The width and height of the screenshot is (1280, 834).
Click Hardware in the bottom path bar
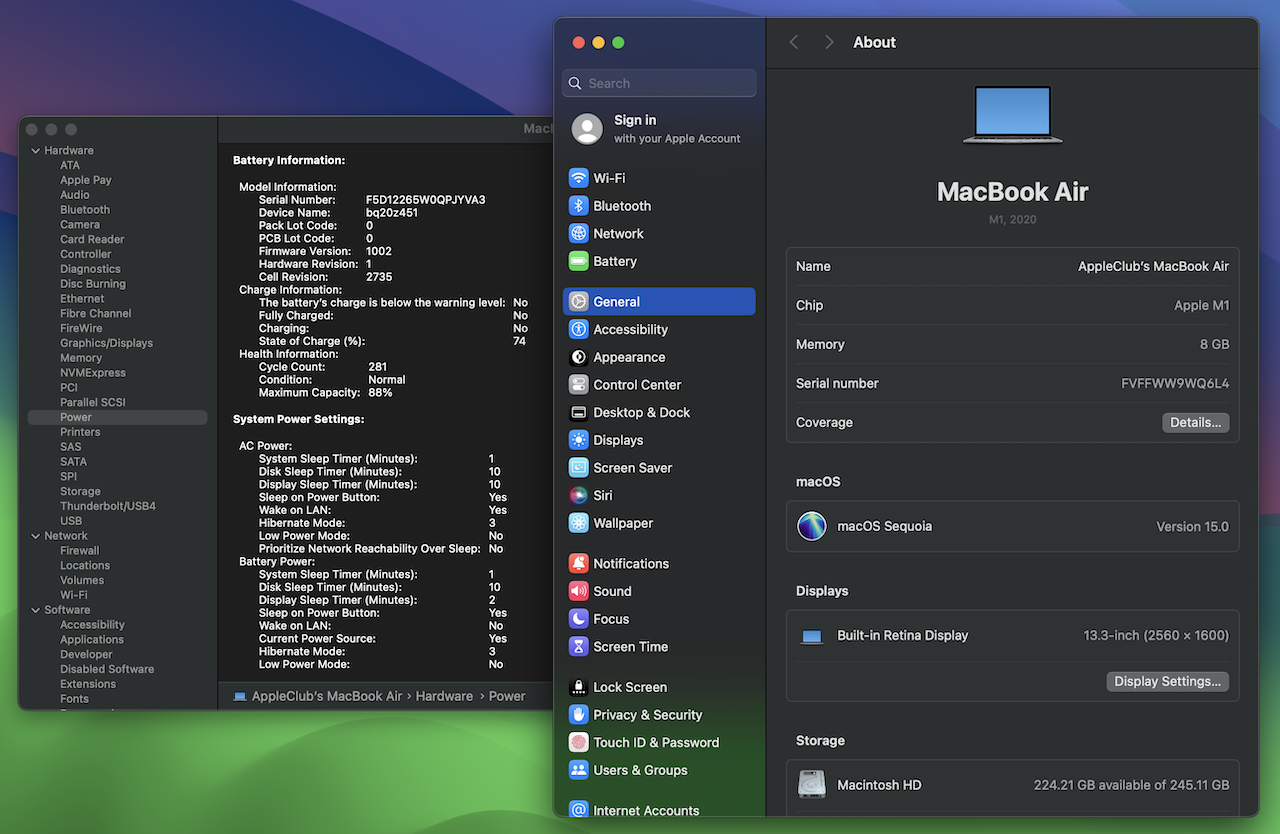click(444, 696)
